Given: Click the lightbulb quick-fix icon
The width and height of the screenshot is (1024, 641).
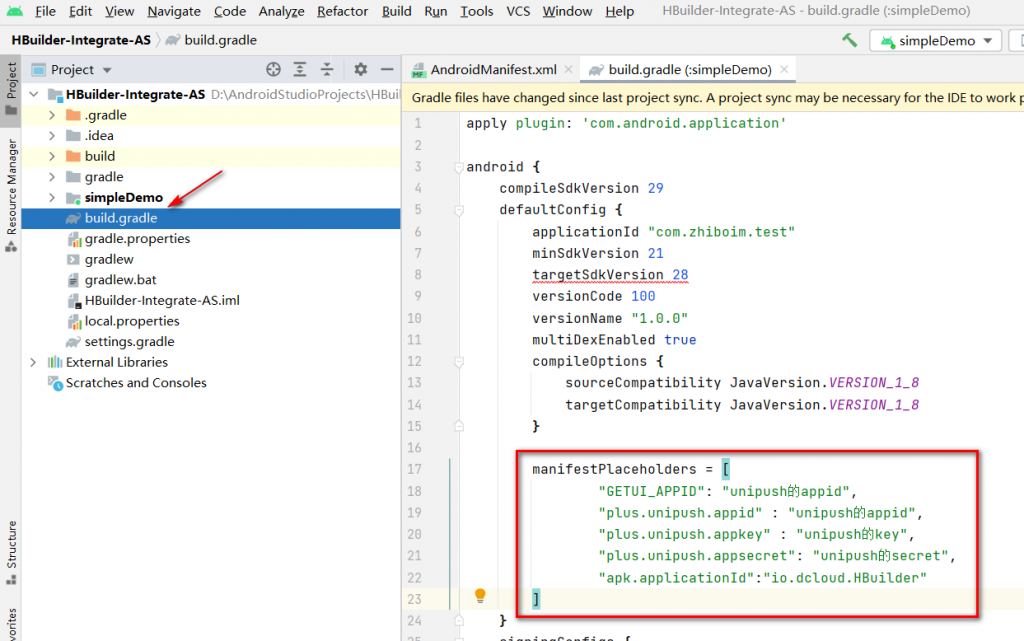Looking at the screenshot, I should point(480,595).
